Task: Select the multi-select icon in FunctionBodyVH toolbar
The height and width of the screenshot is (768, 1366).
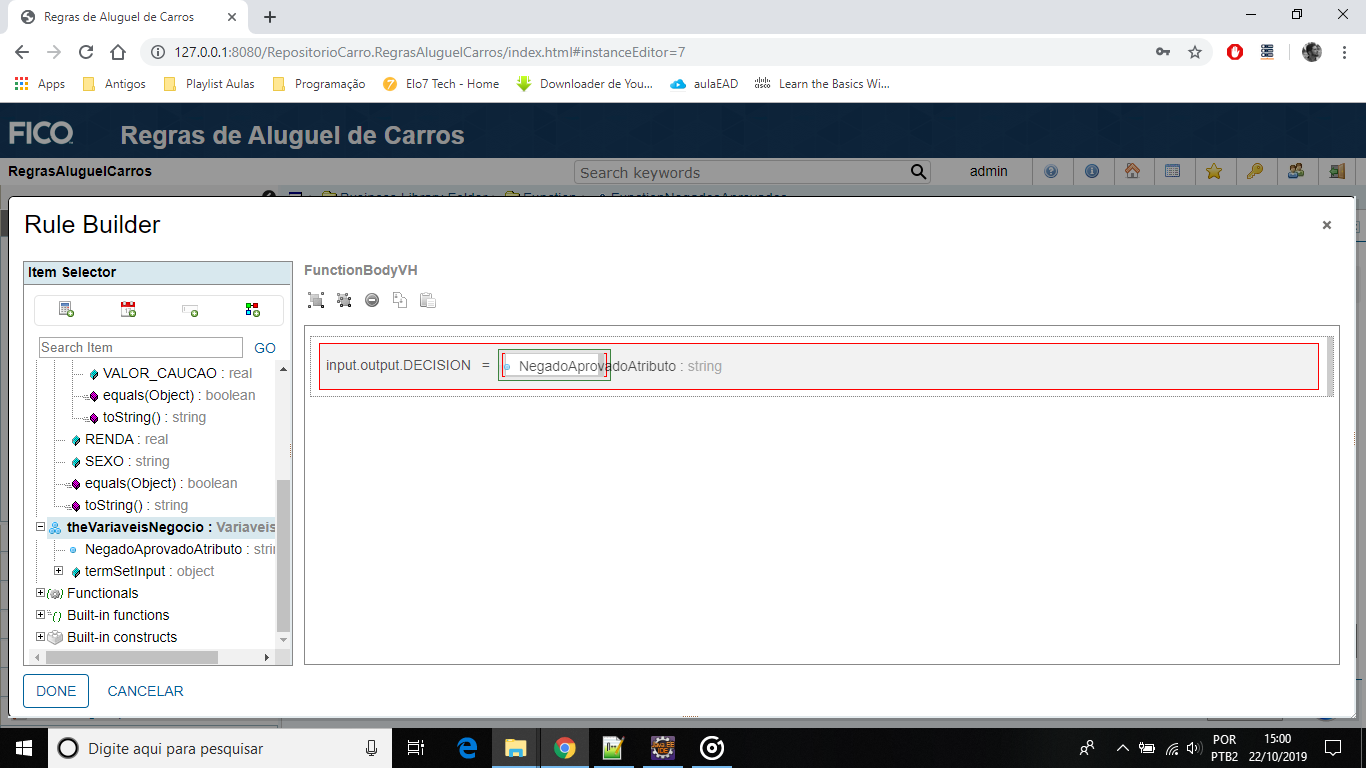Action: [x=315, y=300]
